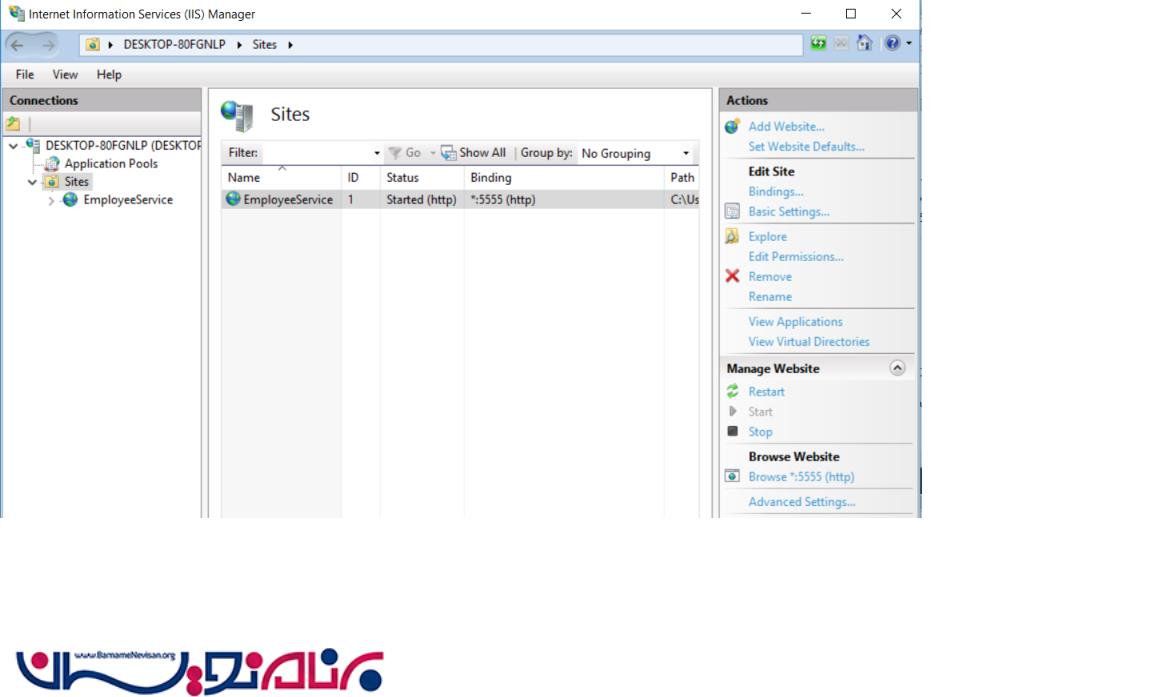Open the Help icon dropdown arrow
The width and height of the screenshot is (1153, 697).
[x=909, y=43]
